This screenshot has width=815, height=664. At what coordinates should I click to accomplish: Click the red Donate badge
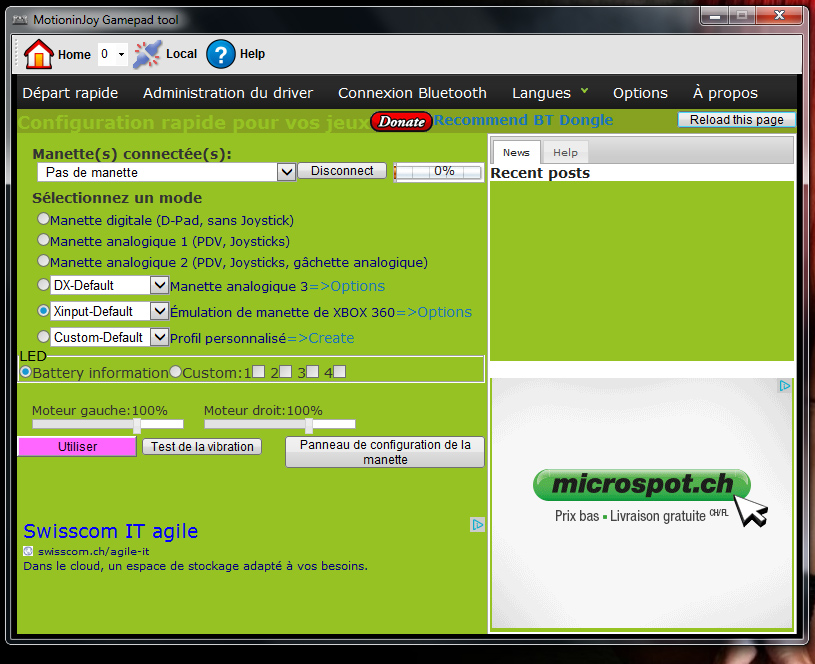(x=401, y=122)
